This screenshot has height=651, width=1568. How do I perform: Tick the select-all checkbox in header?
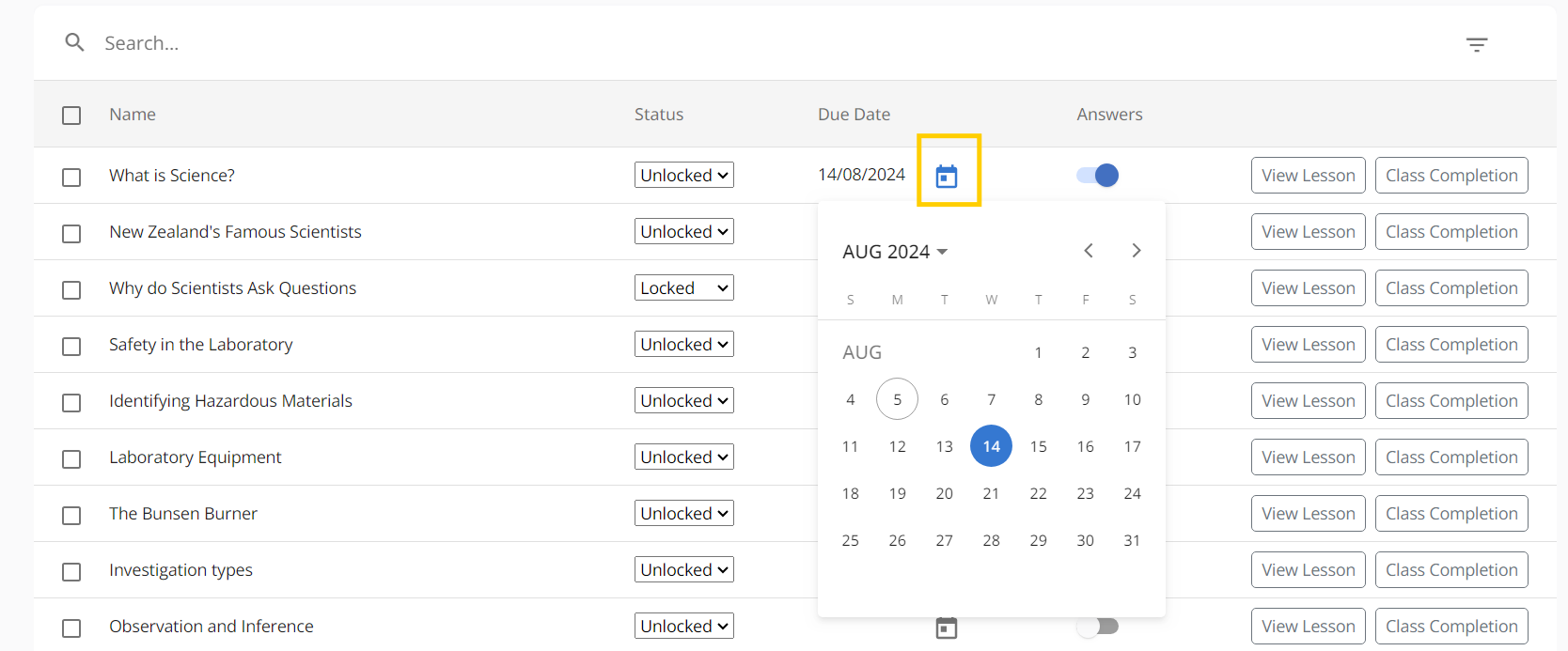coord(71,116)
